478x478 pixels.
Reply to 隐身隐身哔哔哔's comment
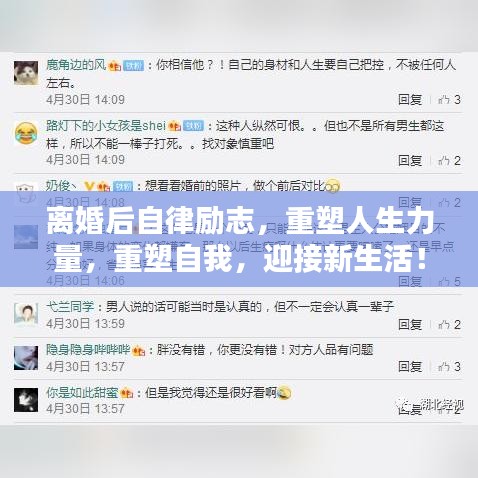[x=410, y=367]
